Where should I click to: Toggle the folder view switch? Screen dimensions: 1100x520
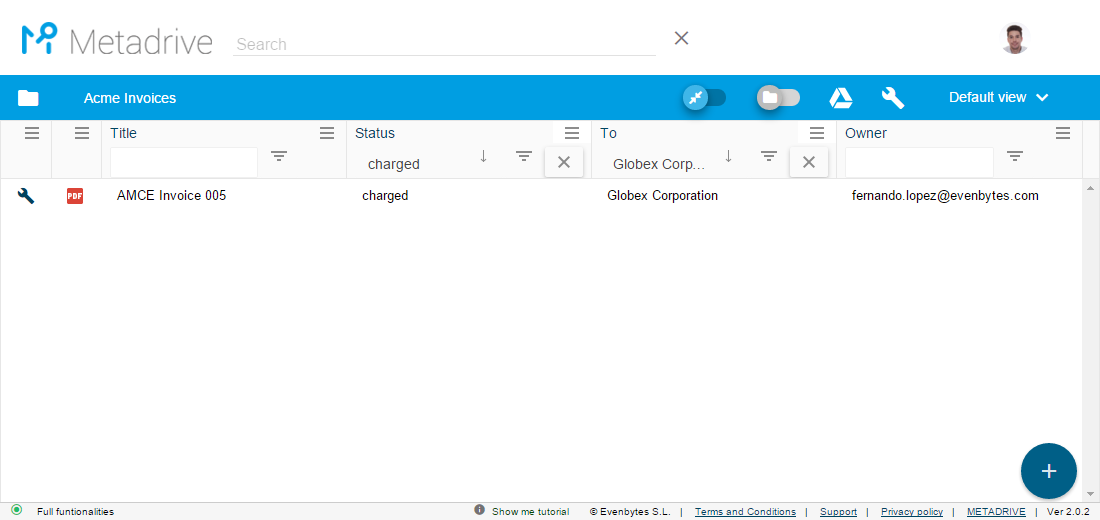(779, 98)
